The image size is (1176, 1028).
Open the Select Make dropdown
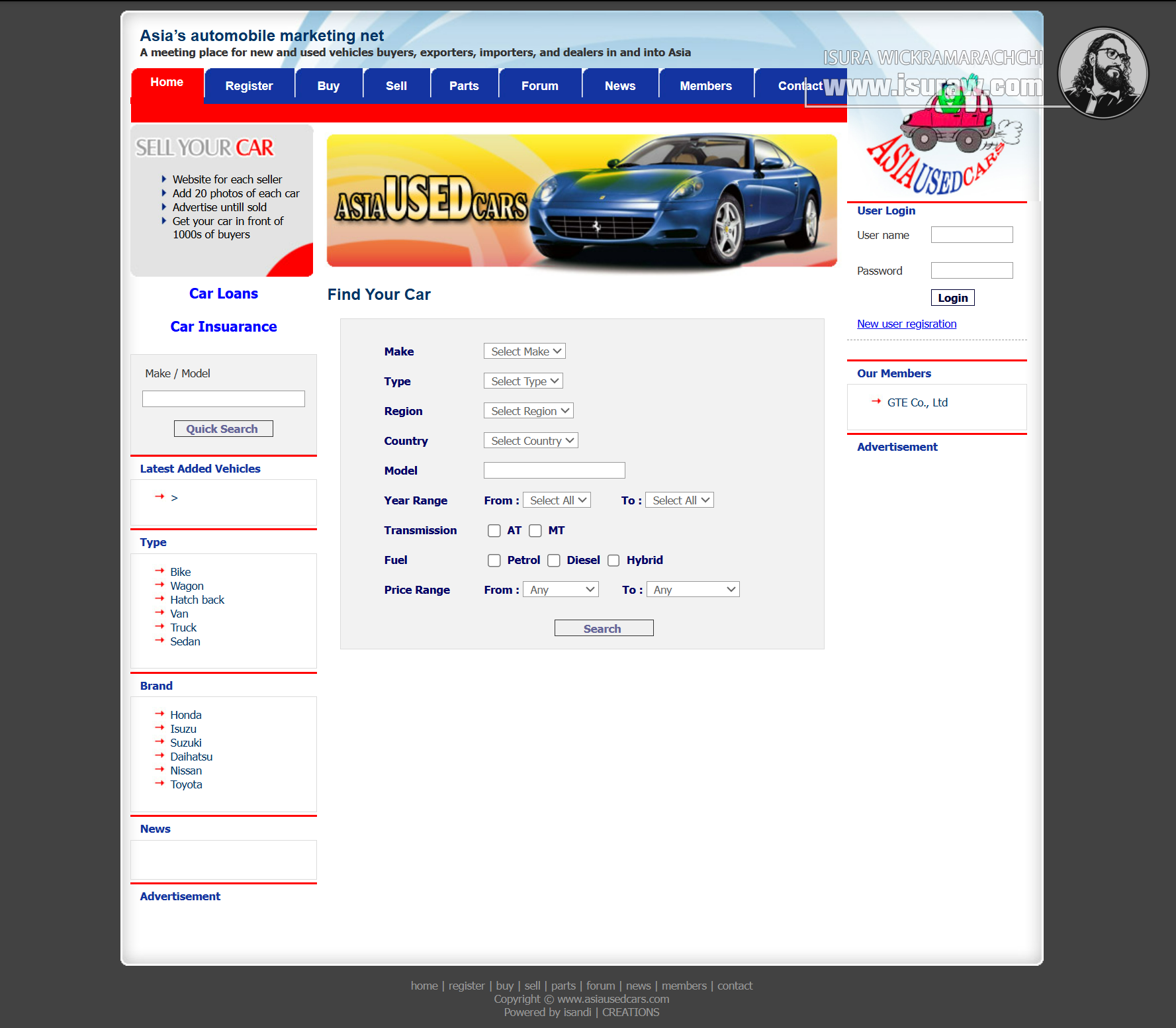(525, 351)
